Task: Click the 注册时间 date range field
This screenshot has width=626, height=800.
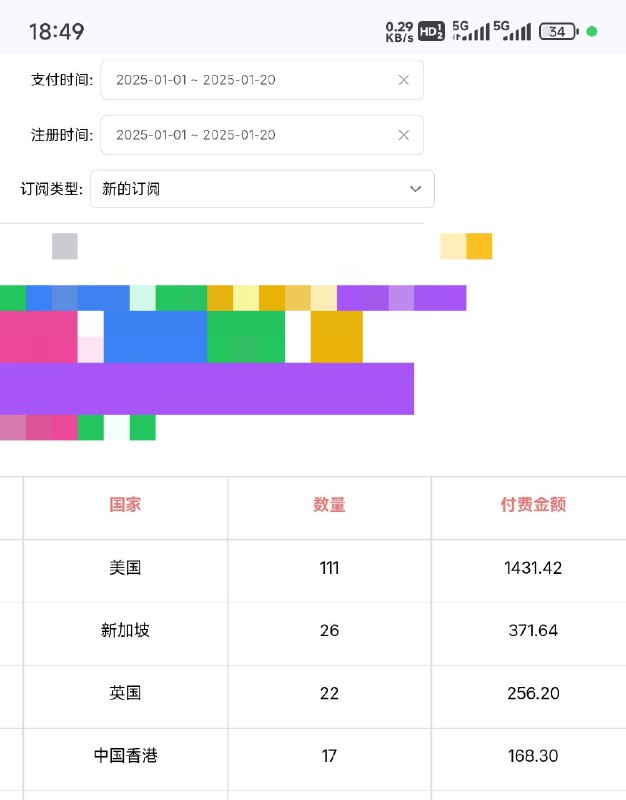Action: click(x=262, y=135)
